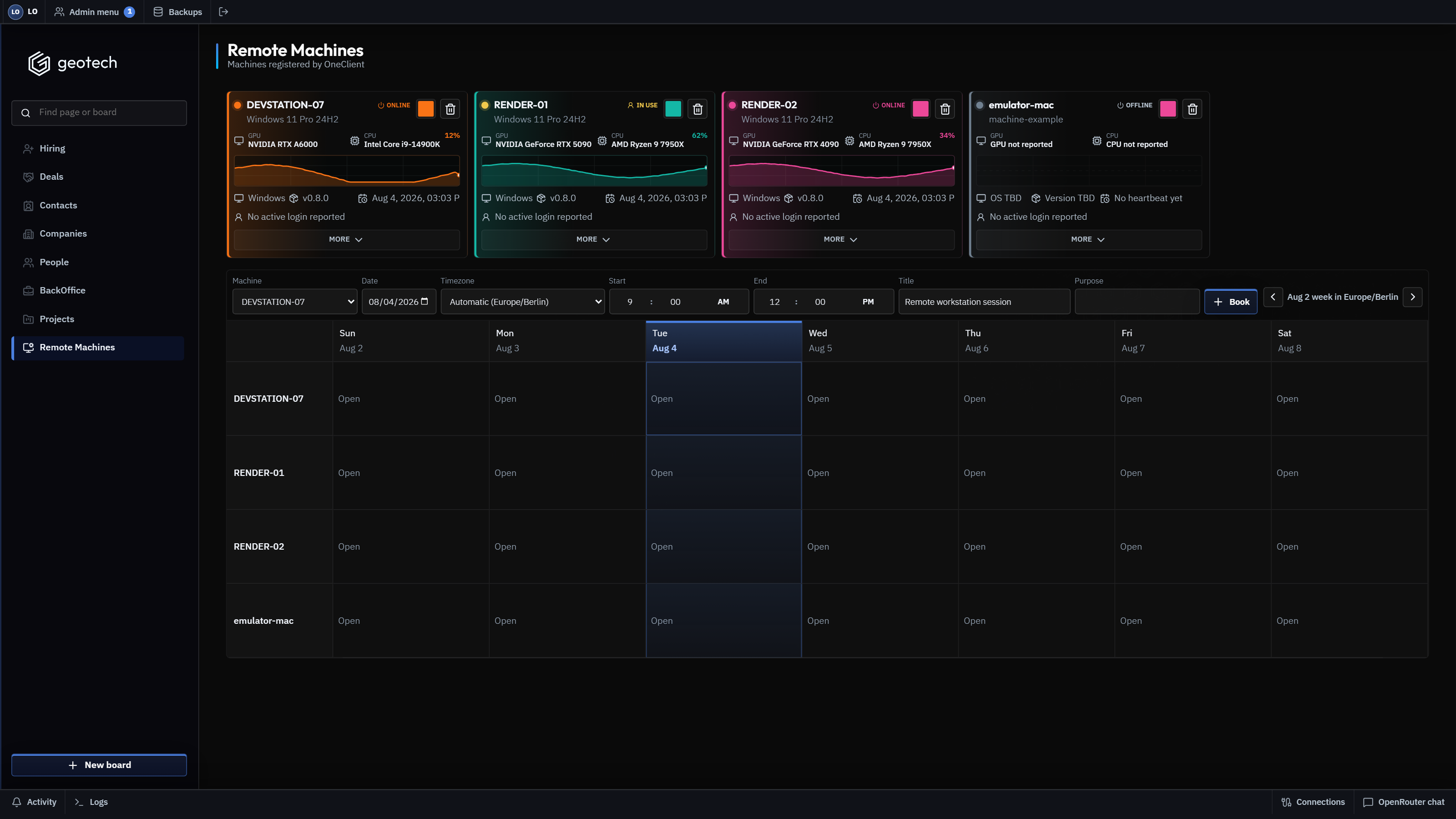Click Find page or board search field
Viewport: 1456px width, 819px height.
pyautogui.click(x=99, y=113)
